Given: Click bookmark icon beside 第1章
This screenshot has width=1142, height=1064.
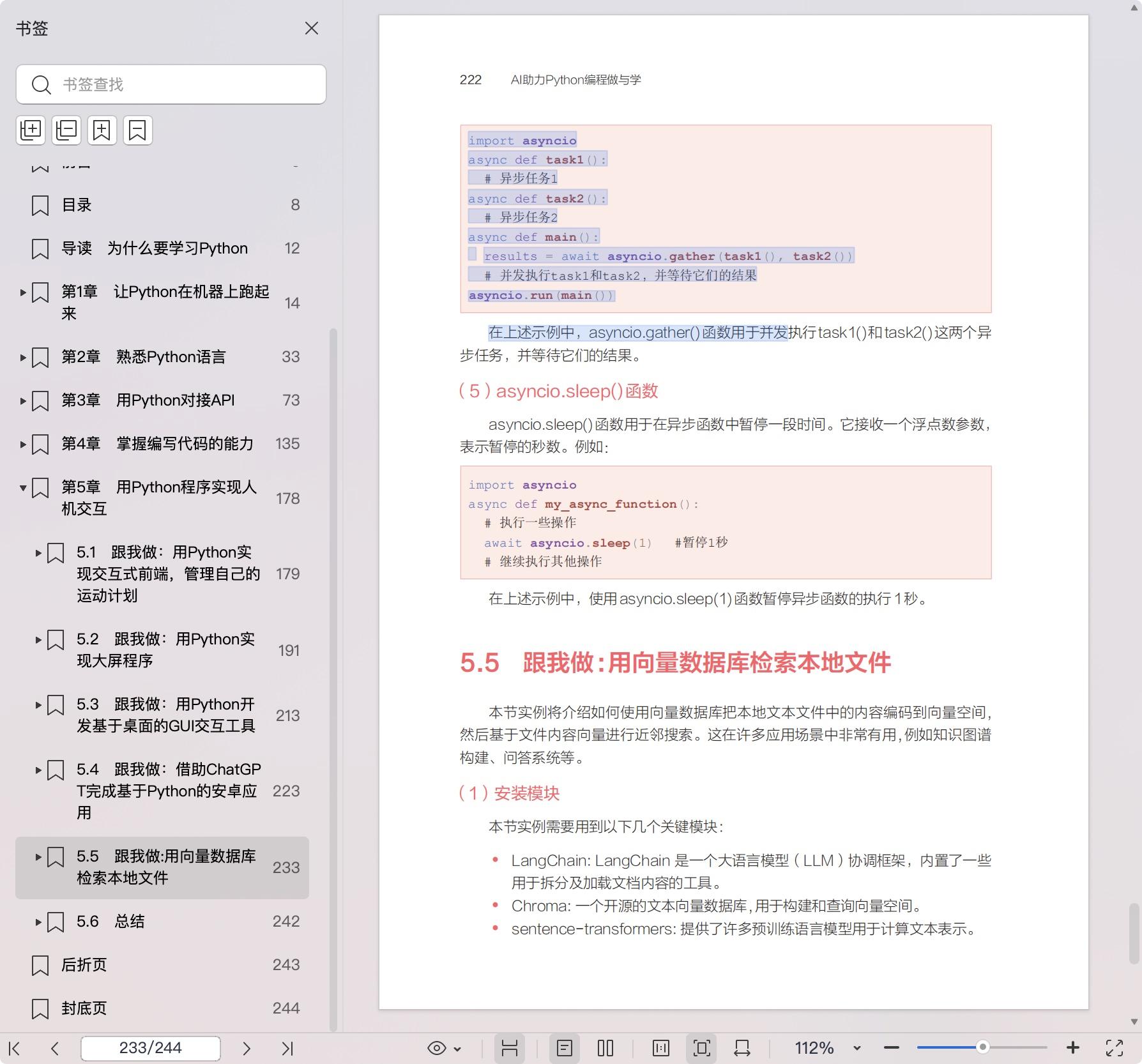Looking at the screenshot, I should click(40, 293).
